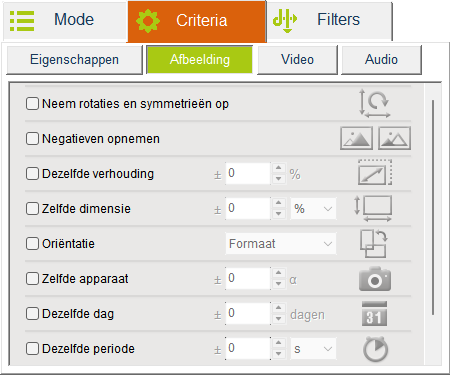Click the aspect ratio diagonal arrow icon
Screen dimensions: 450x375
375,173
